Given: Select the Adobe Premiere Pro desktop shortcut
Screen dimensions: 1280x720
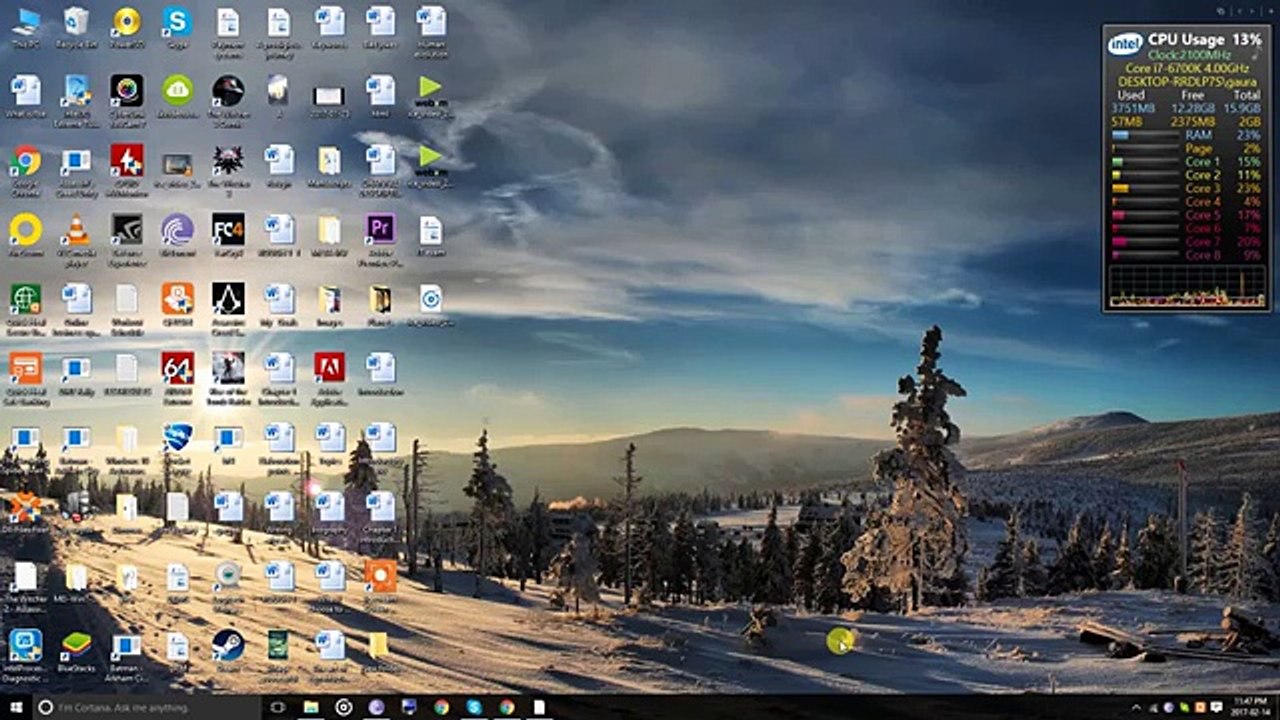Looking at the screenshot, I should click(380, 237).
